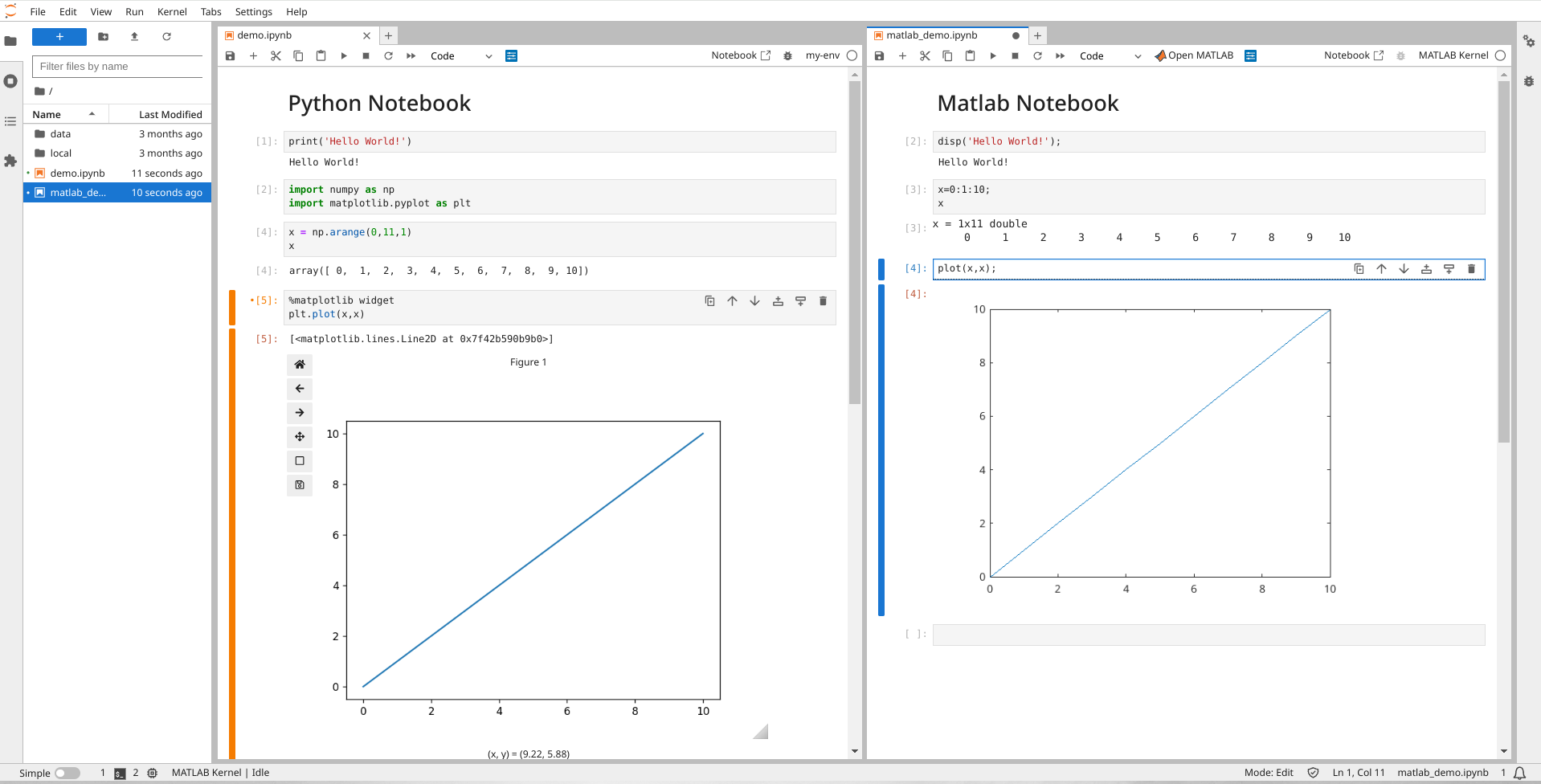Open the data folder

[x=117, y=134]
